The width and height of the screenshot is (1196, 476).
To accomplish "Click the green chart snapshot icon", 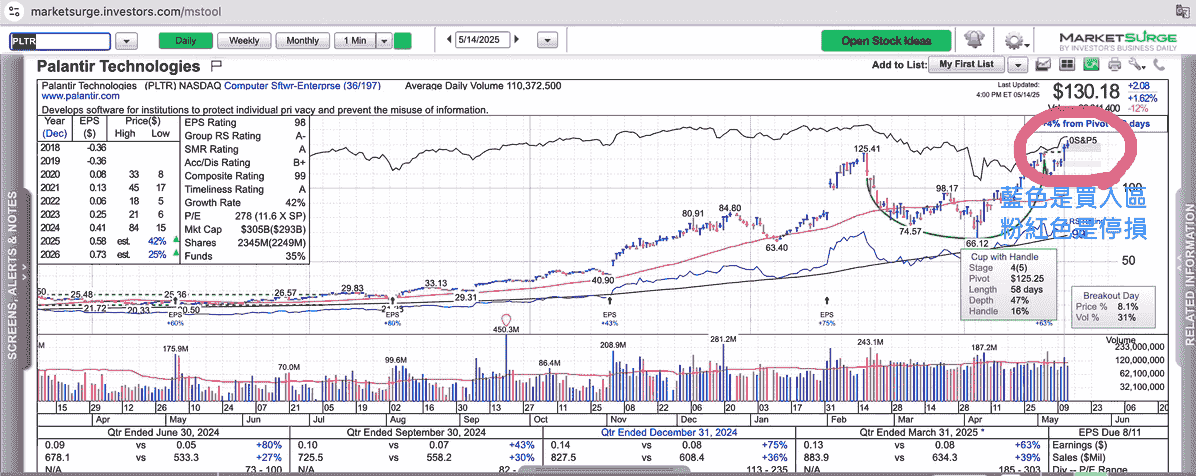I will [1091, 65].
